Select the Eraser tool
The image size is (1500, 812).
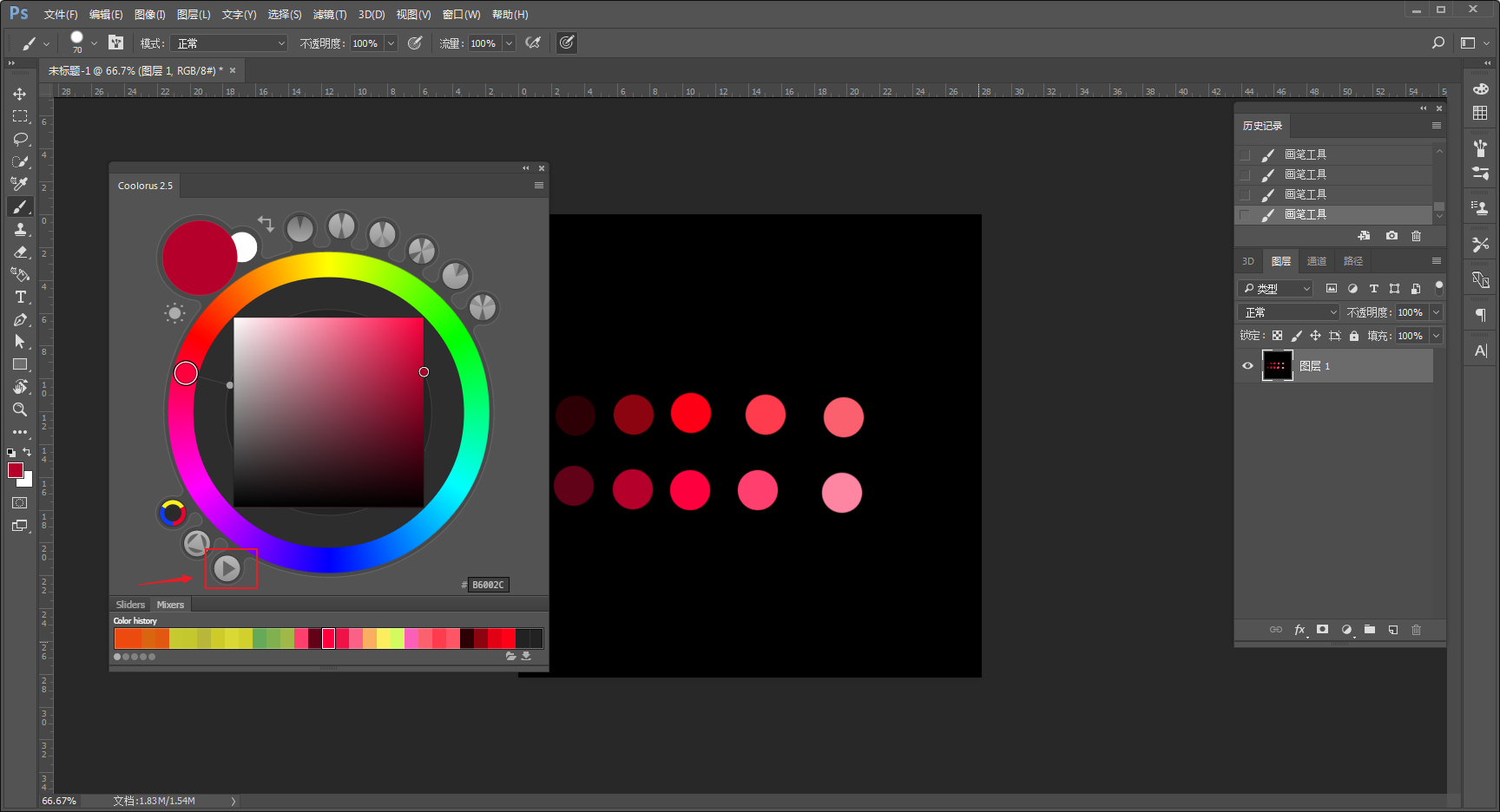coord(20,252)
